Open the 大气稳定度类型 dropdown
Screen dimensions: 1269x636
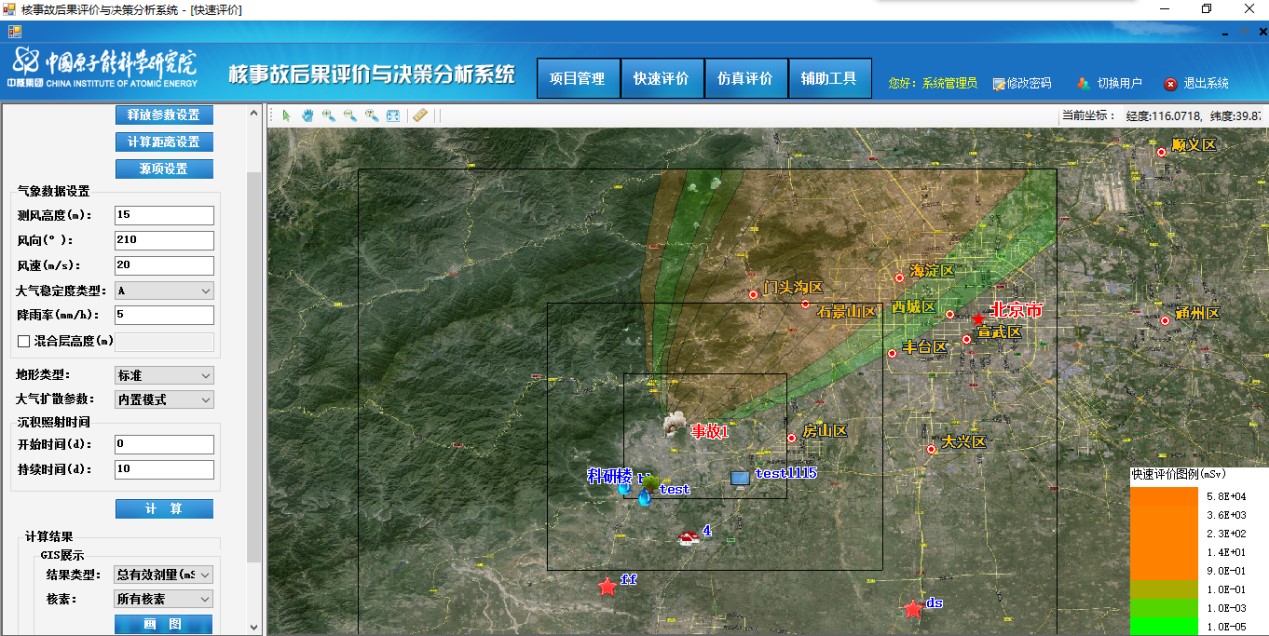[x=164, y=291]
